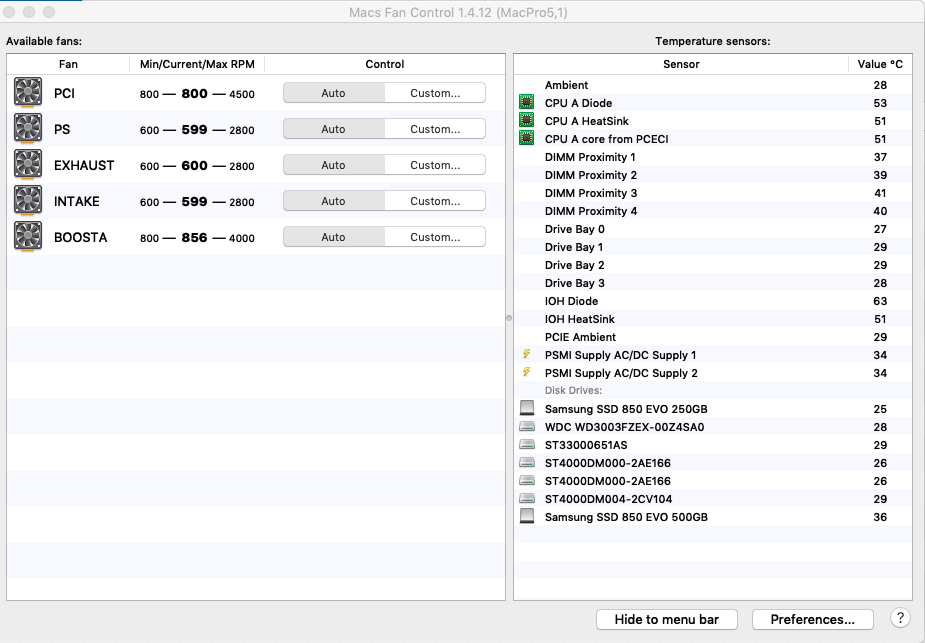Select PCIE Ambient sensor row

(x=713, y=337)
